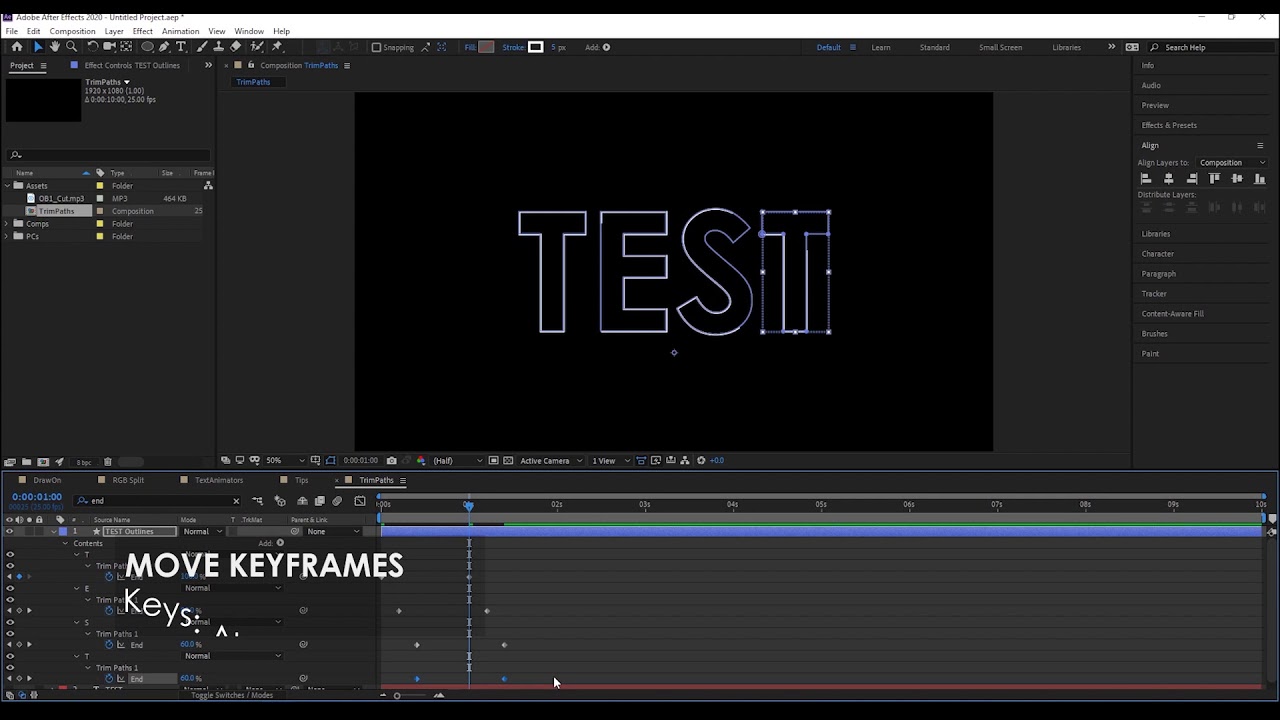Click the Fill color swatch
This screenshot has height=720, width=1280.
click(486, 47)
